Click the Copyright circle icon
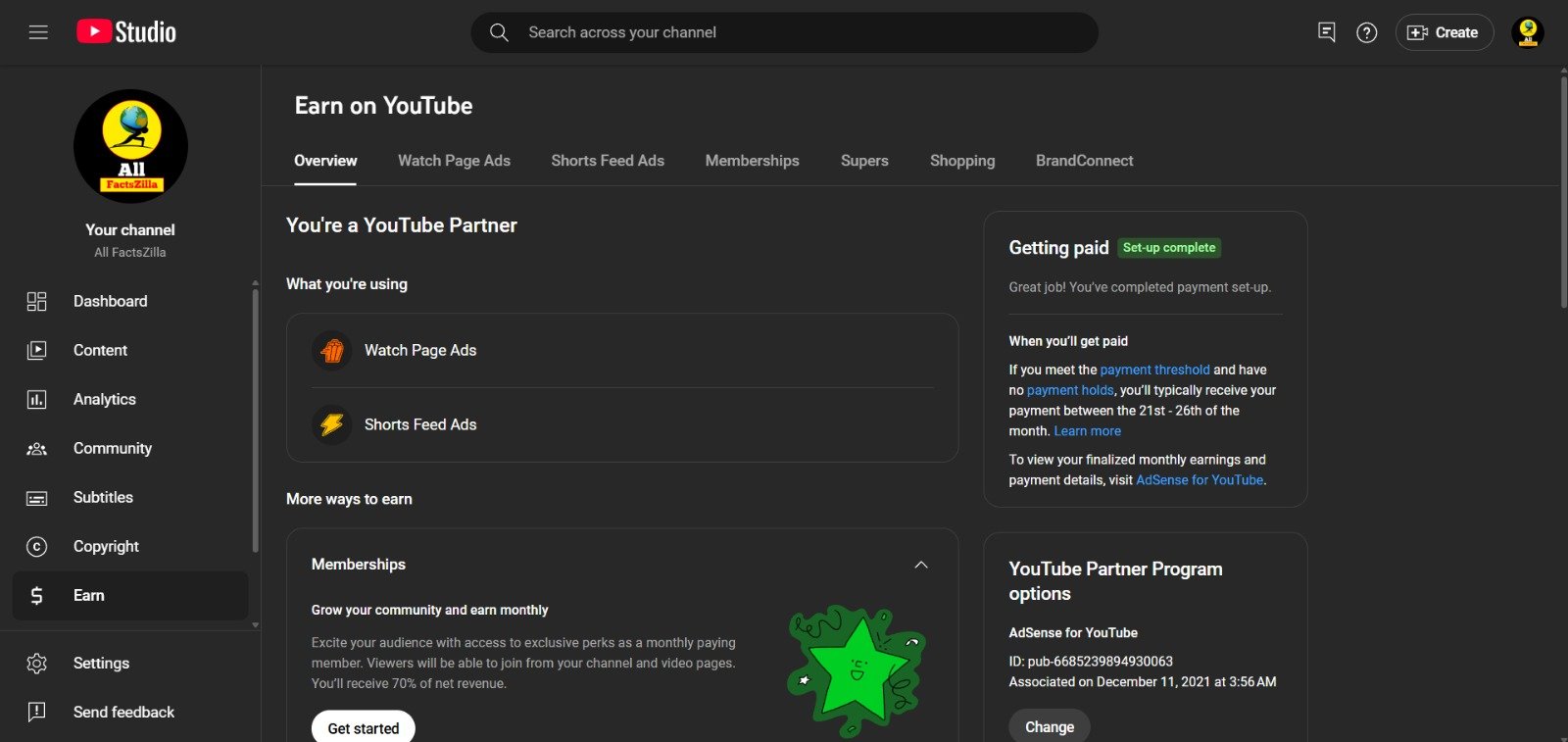The width and height of the screenshot is (1568, 742). pos(36,546)
